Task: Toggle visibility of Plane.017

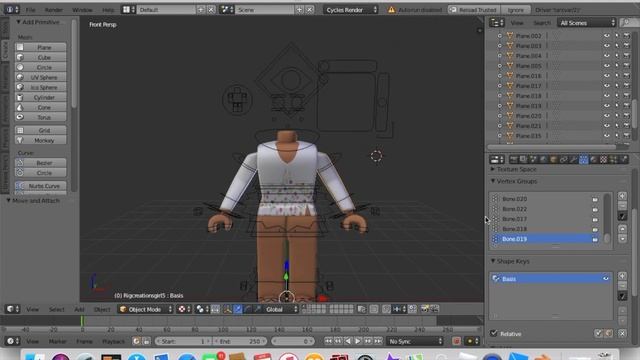Action: pos(607,86)
